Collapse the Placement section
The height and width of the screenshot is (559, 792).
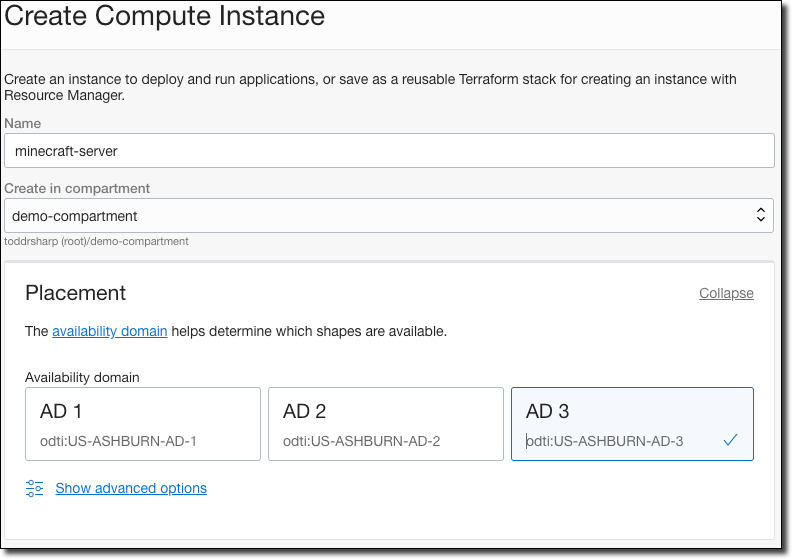(x=726, y=293)
